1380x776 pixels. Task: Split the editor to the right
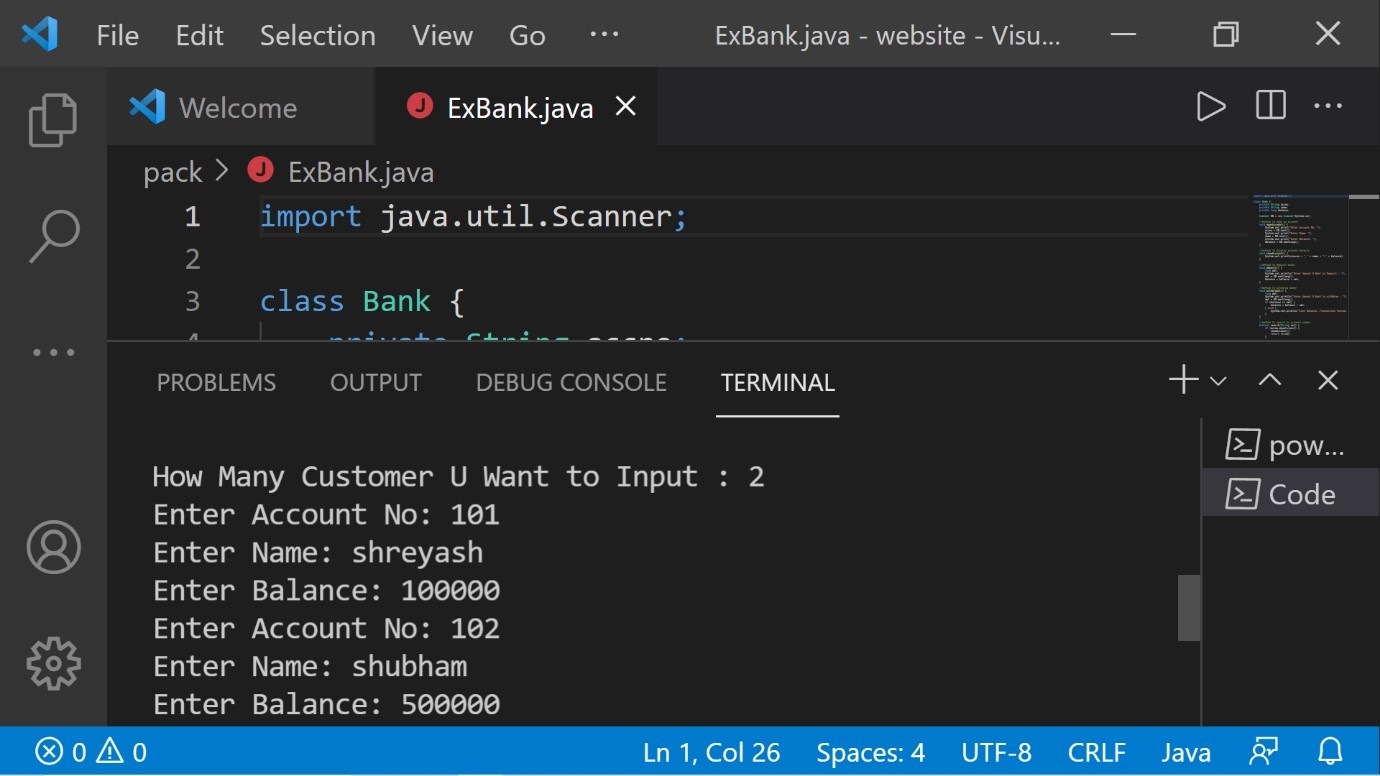tap(1269, 106)
